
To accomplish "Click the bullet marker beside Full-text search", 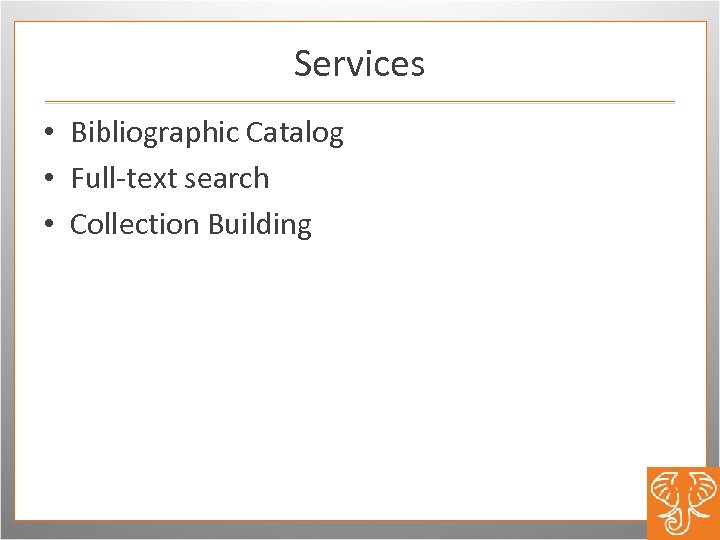I will point(49,179).
